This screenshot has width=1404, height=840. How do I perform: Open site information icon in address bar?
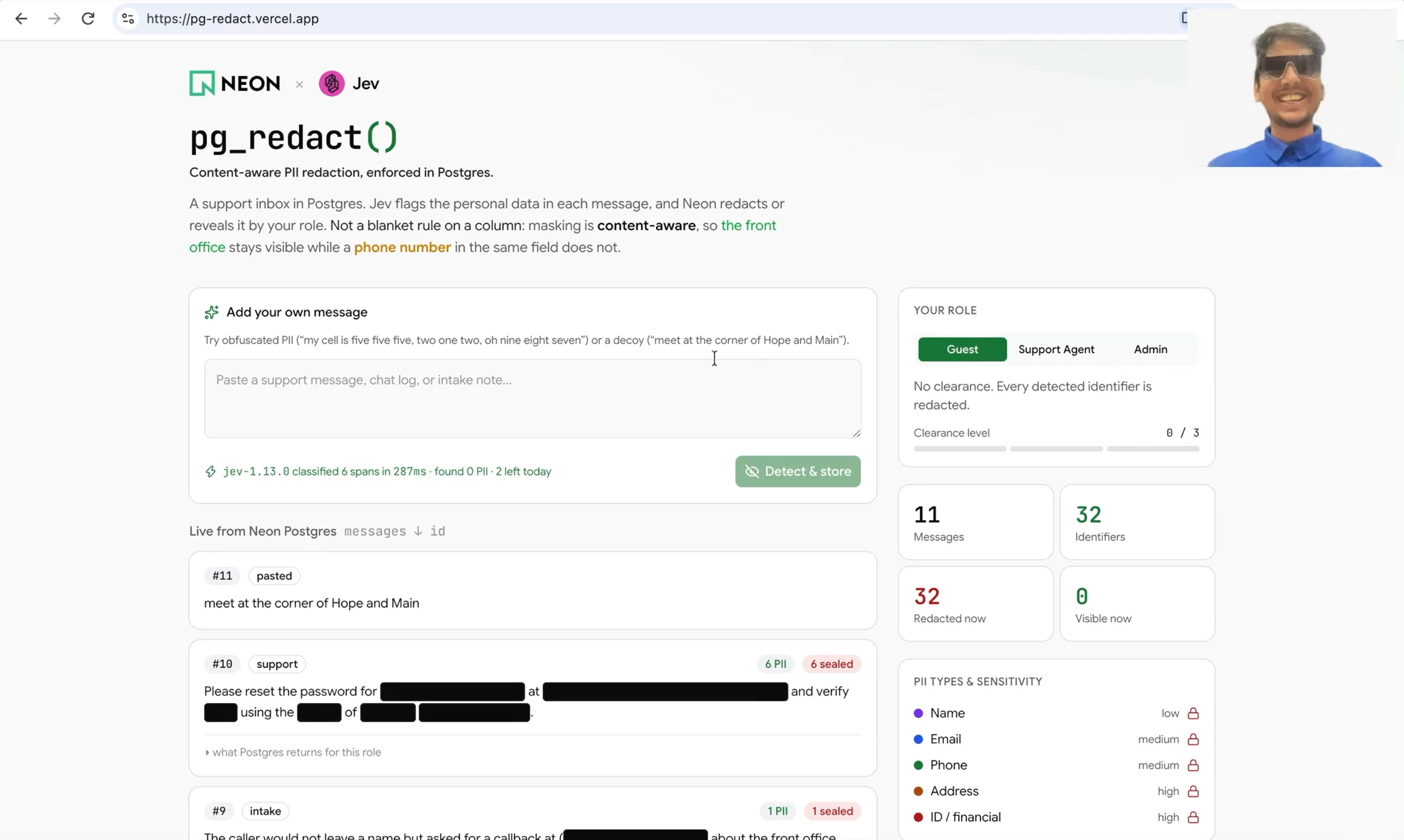point(128,18)
